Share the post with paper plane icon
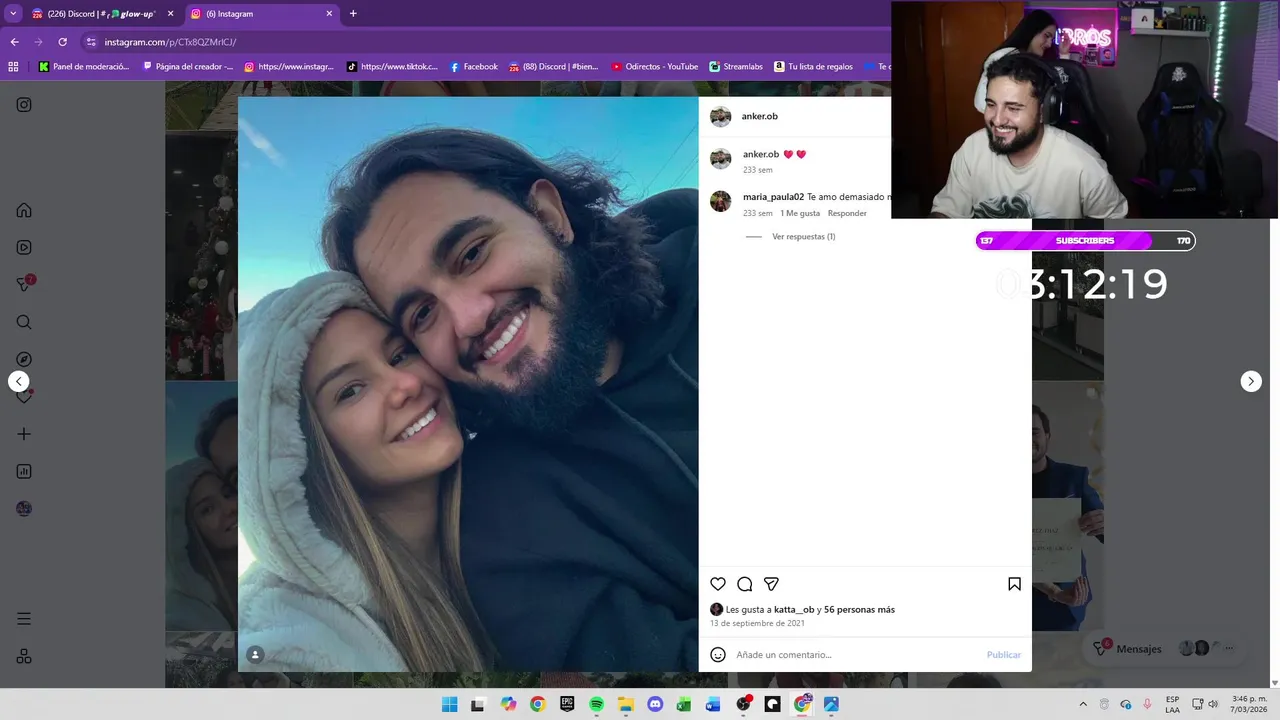The image size is (1280, 720). click(x=771, y=584)
